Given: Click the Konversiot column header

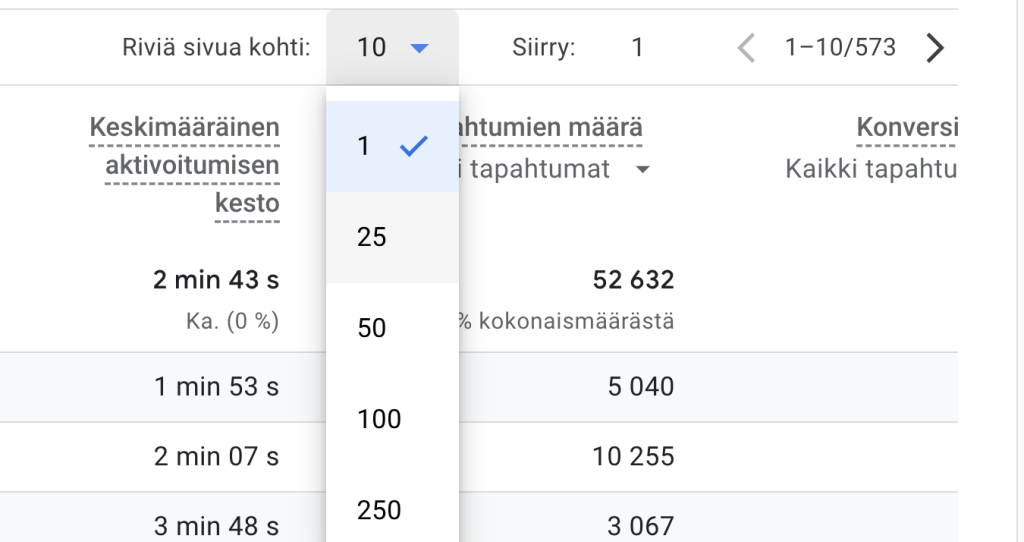Looking at the screenshot, I should [906, 128].
